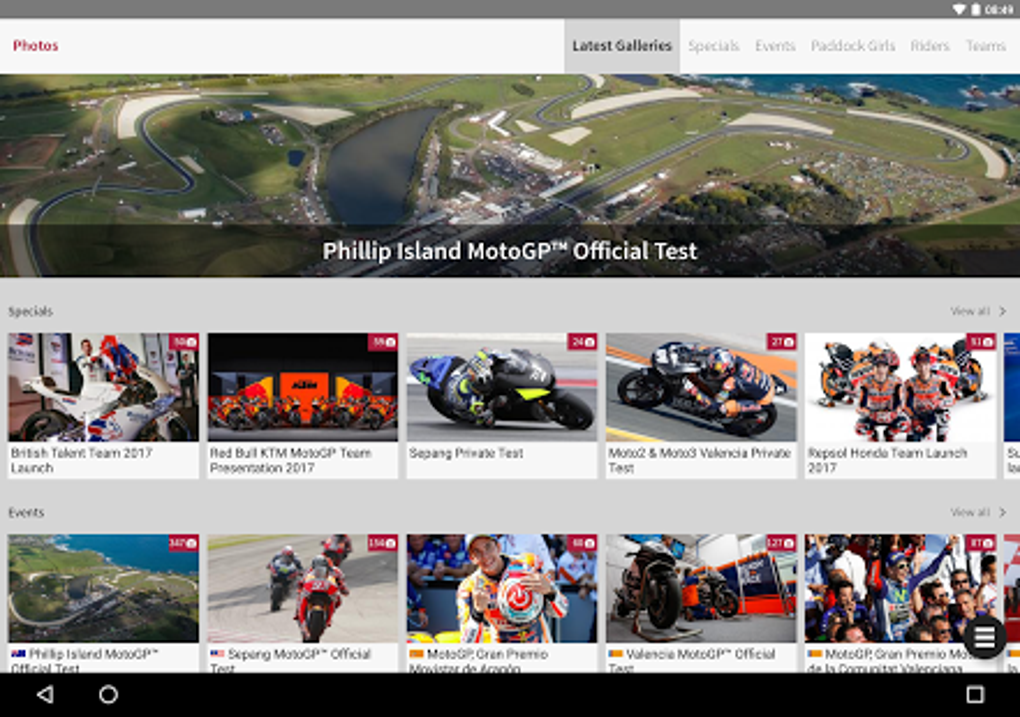Click 'Sepang Private Test' caption text
Image resolution: width=1020 pixels, height=717 pixels.
[466, 453]
